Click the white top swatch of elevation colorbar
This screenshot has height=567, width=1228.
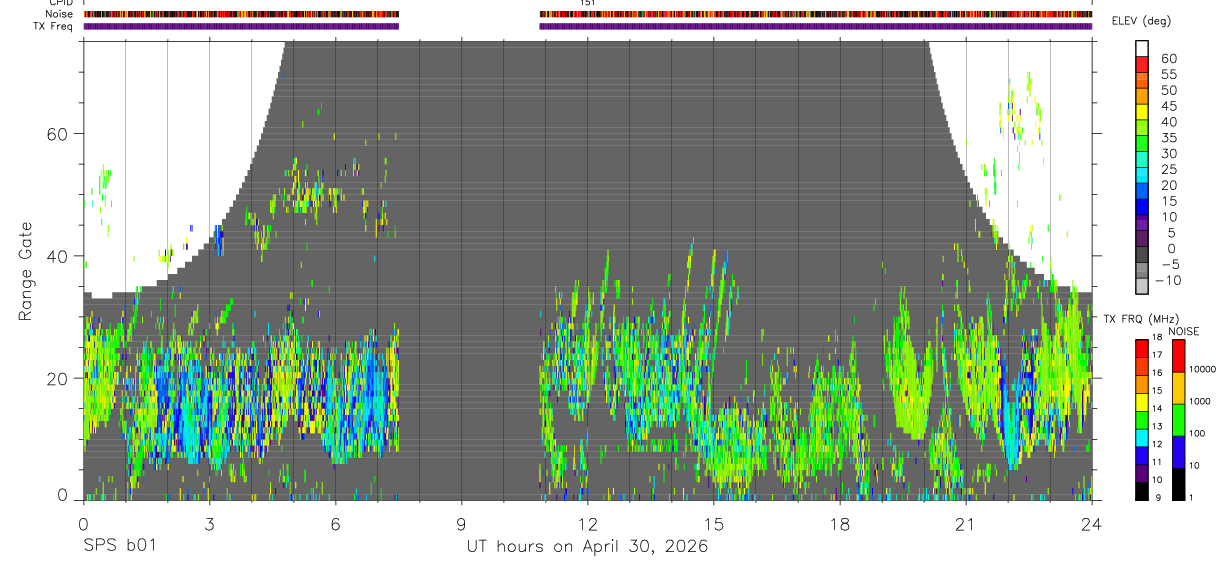pyautogui.click(x=1142, y=47)
